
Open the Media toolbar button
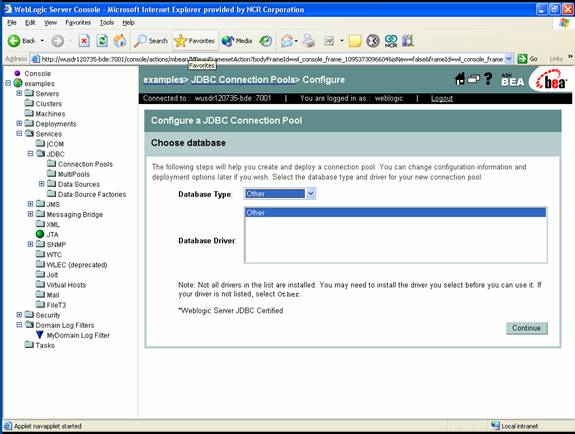[237, 41]
